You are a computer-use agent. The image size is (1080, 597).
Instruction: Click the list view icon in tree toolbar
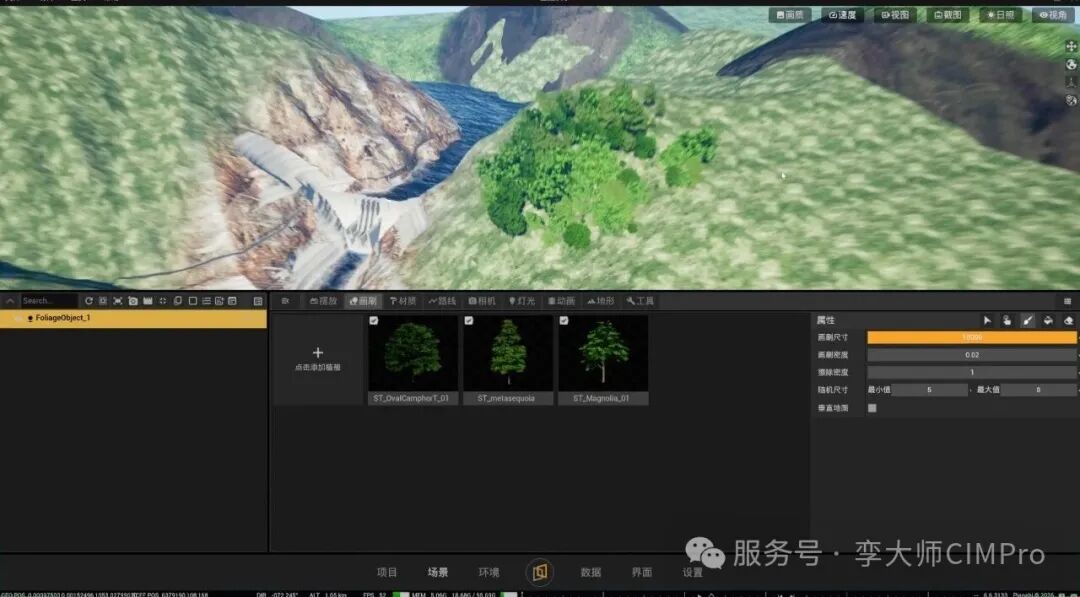206,301
